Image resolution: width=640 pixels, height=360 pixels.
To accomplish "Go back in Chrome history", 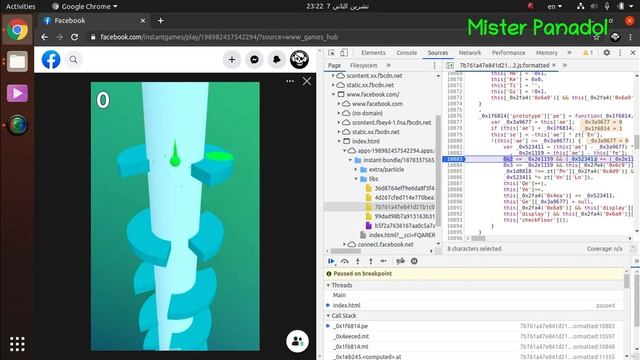I will 44,37.
